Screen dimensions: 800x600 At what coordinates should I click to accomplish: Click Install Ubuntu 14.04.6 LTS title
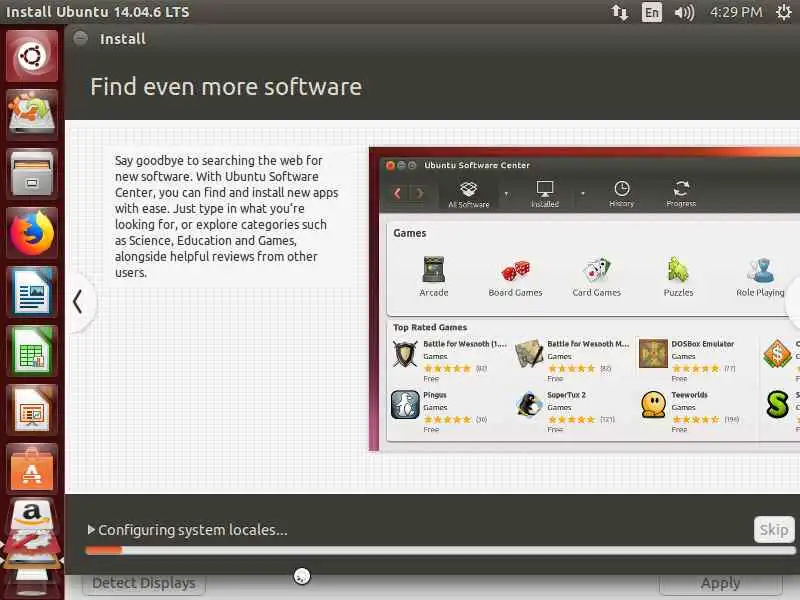pos(97,12)
